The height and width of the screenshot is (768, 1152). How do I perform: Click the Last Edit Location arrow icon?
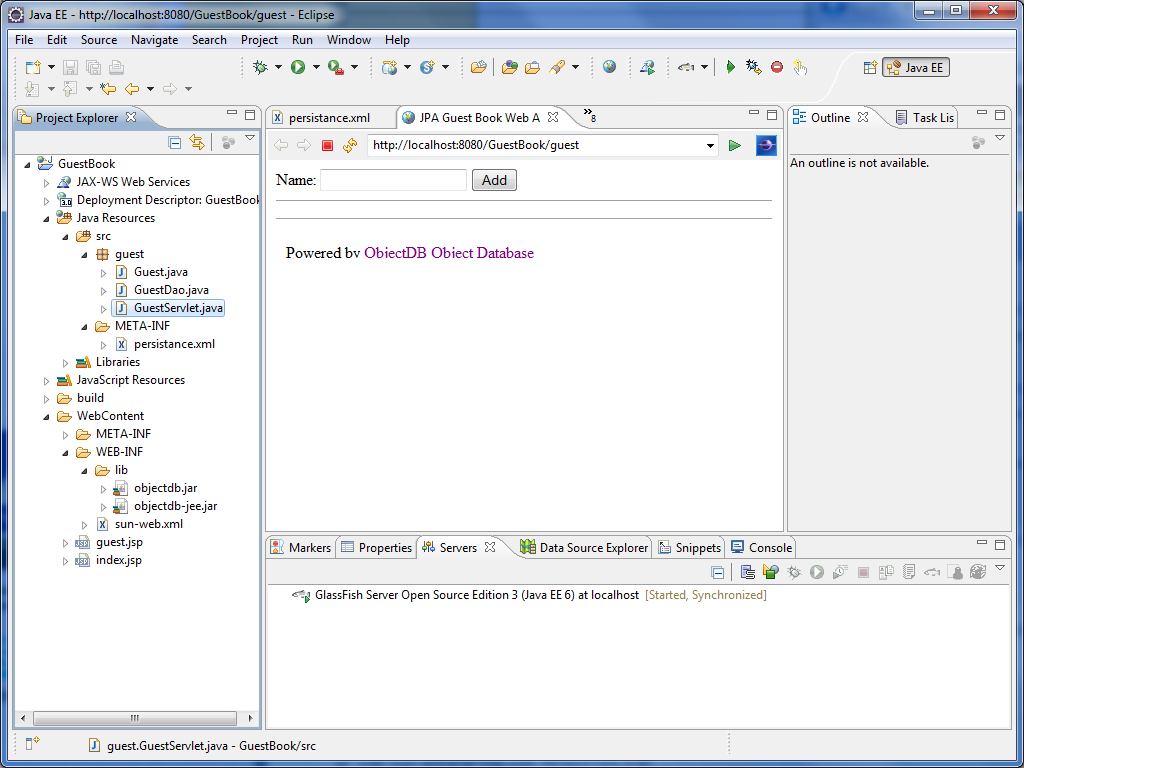109,89
